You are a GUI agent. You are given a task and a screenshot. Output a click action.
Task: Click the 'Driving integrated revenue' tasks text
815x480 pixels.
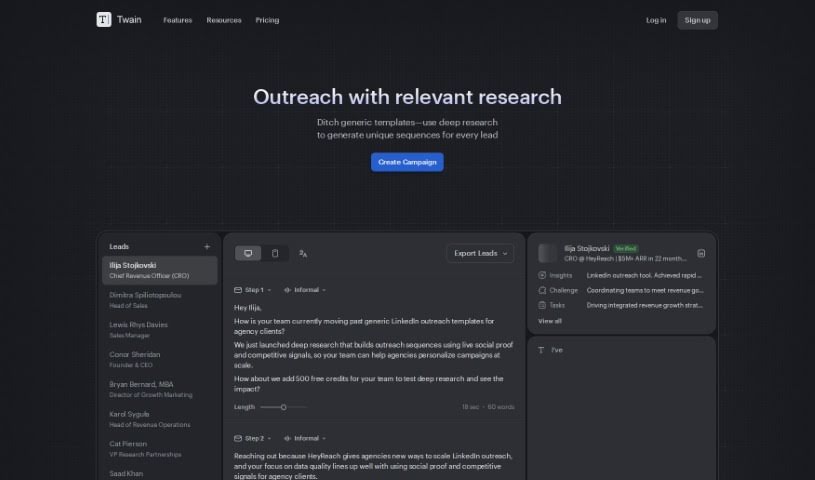[645, 305]
